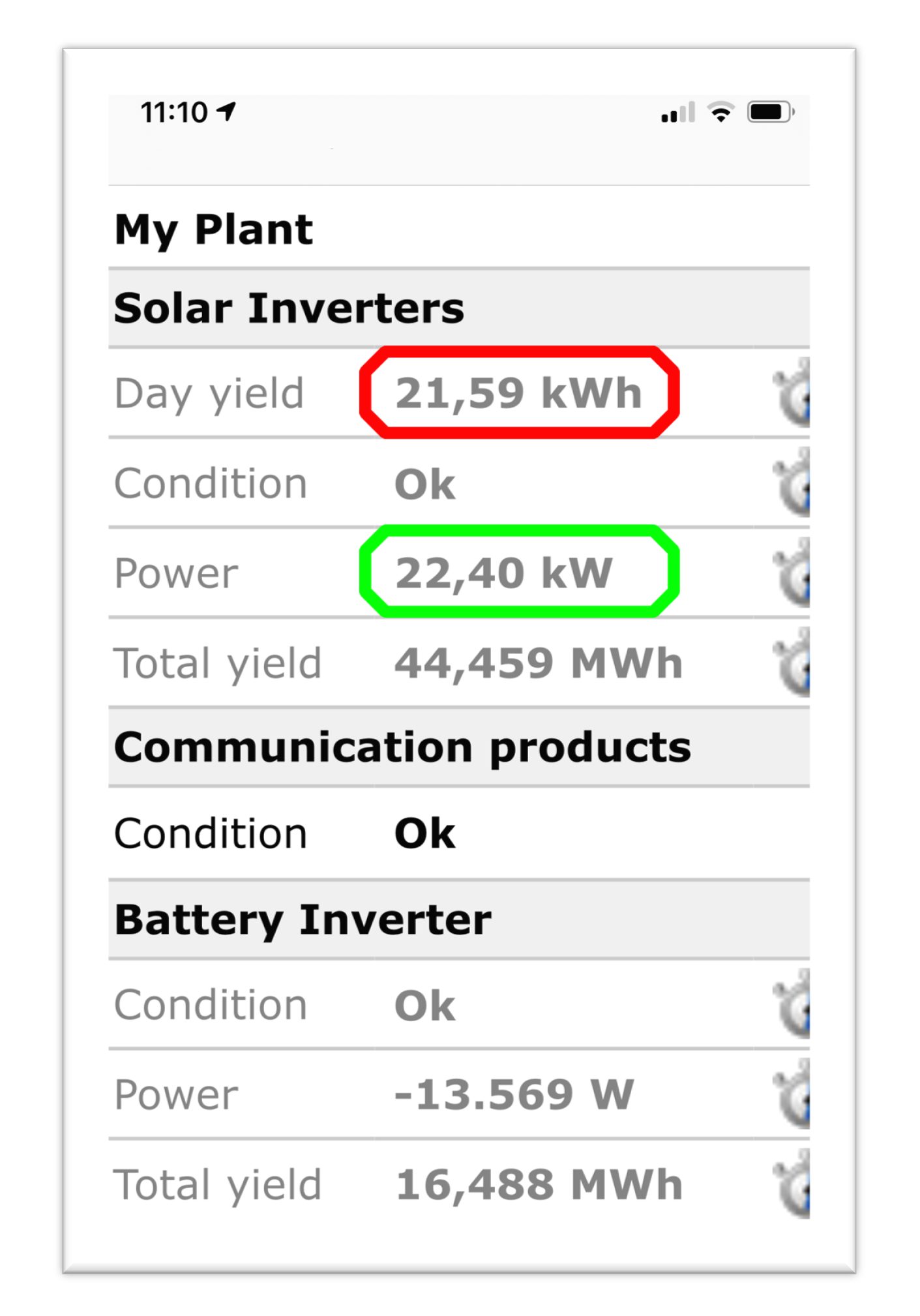The image size is (920, 1316).
Task: Select the 21,59 kWh day yield value
Action: (519, 393)
